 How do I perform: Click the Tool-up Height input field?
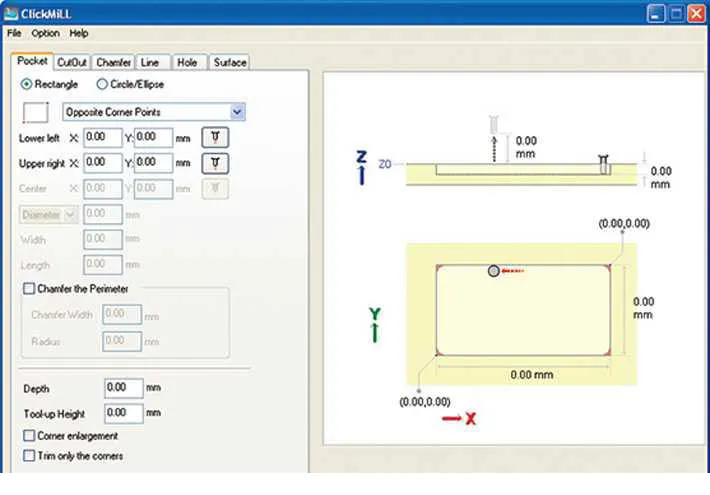123,412
